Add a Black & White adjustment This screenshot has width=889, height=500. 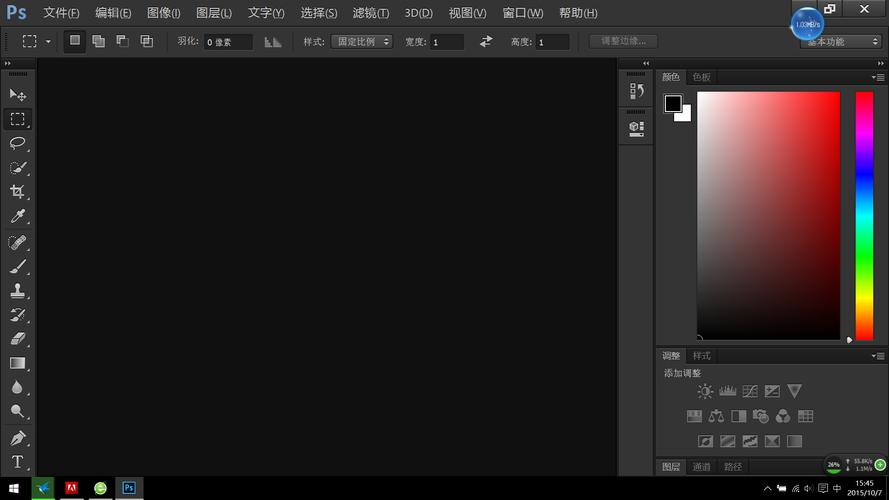tap(739, 416)
